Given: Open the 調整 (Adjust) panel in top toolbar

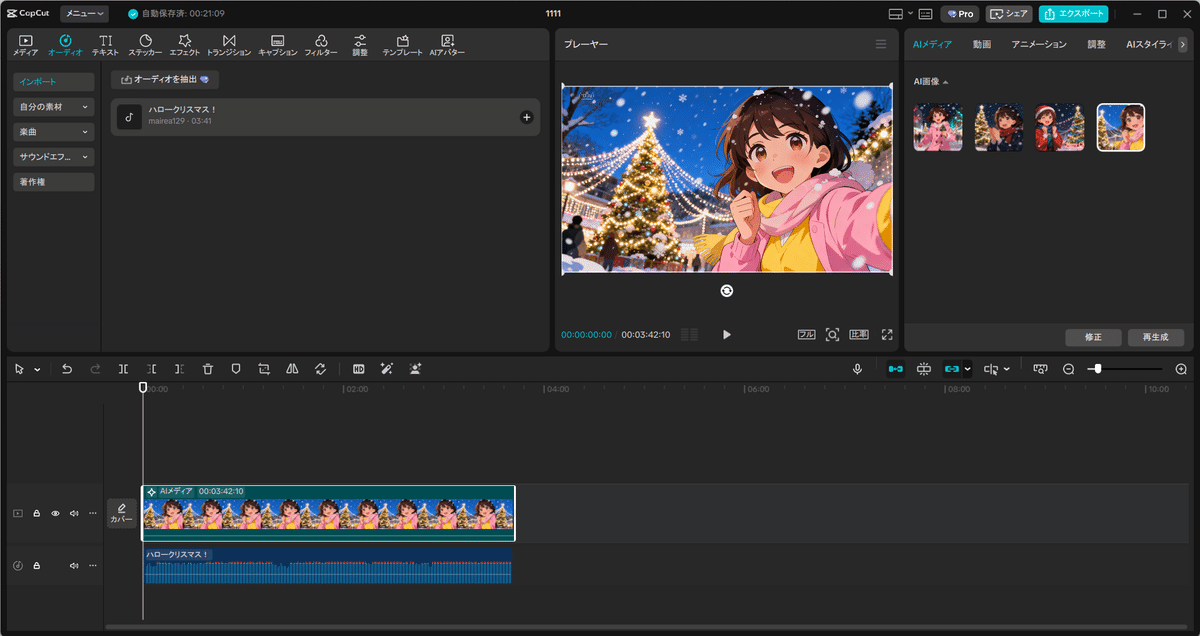Looking at the screenshot, I should coord(359,45).
